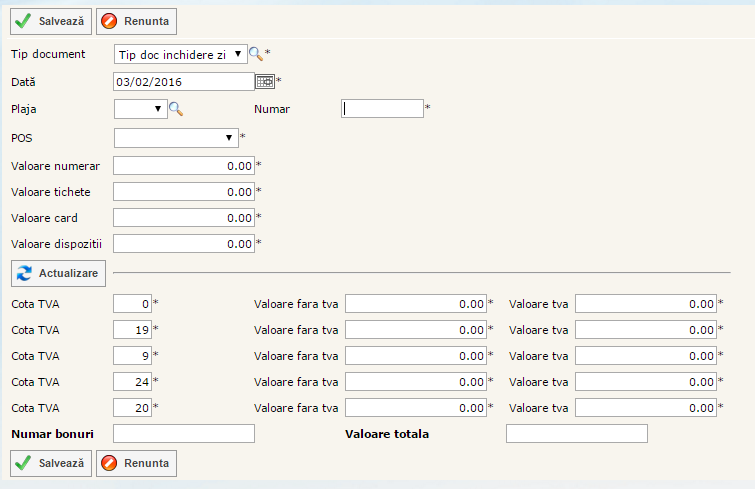
Task: Click the Valoare card input
Action: (x=184, y=217)
